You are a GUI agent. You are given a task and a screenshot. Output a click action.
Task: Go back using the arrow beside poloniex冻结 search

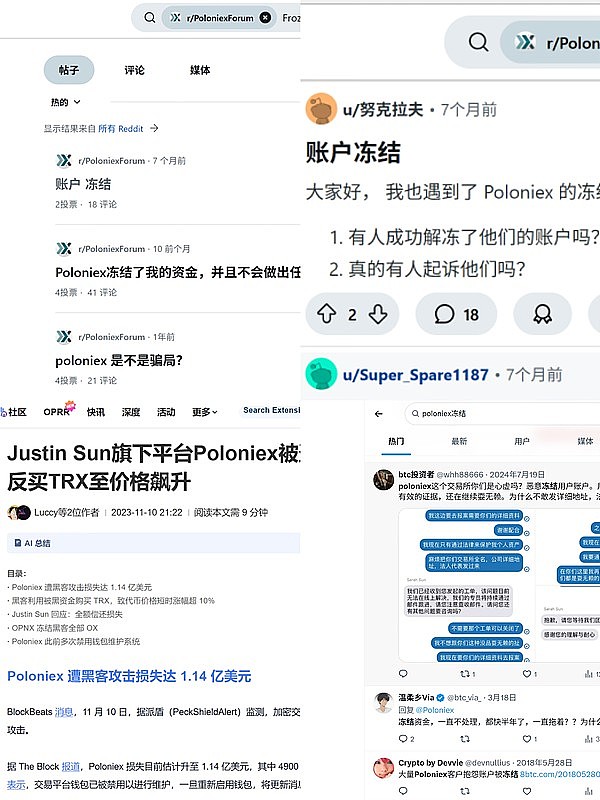coord(379,414)
